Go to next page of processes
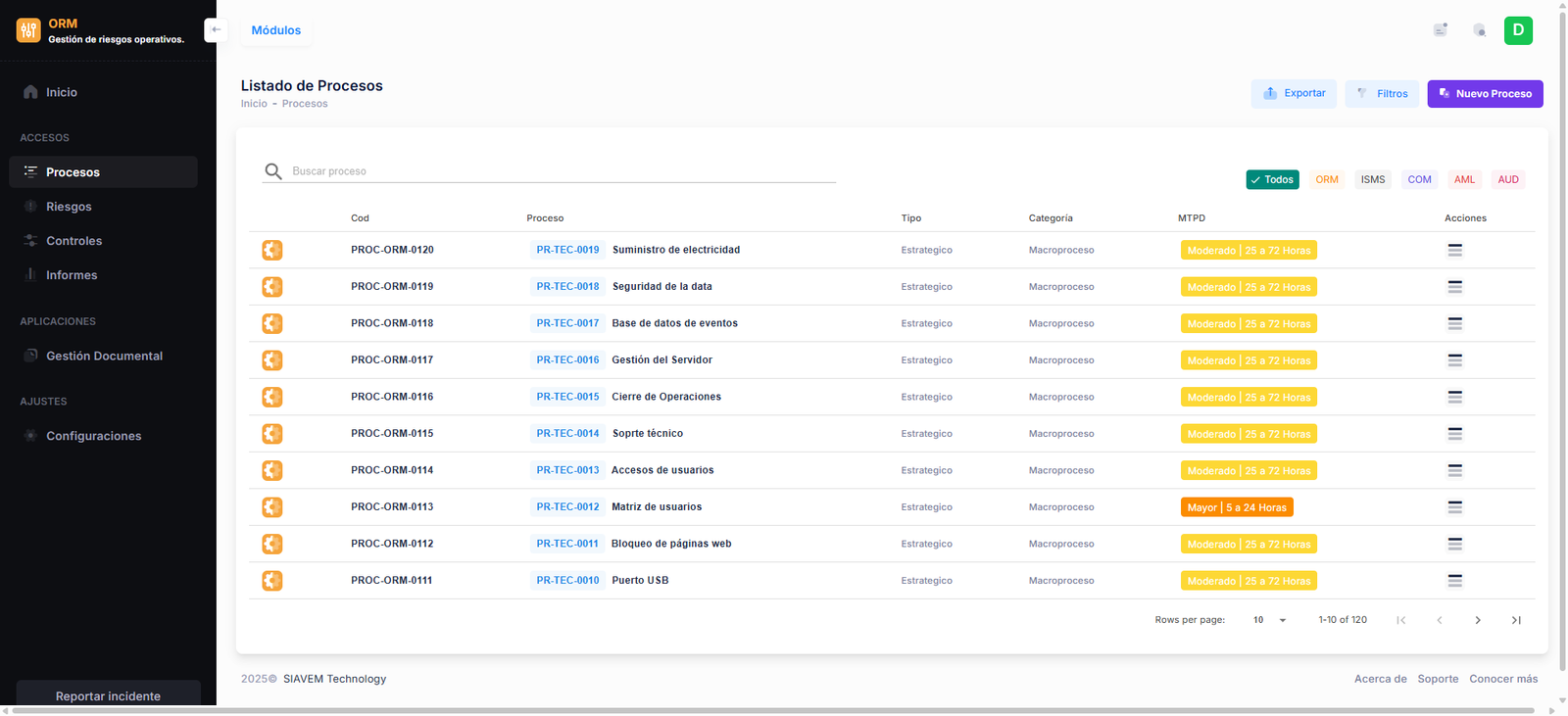Viewport: 1568px width, 716px height. 1478,620
